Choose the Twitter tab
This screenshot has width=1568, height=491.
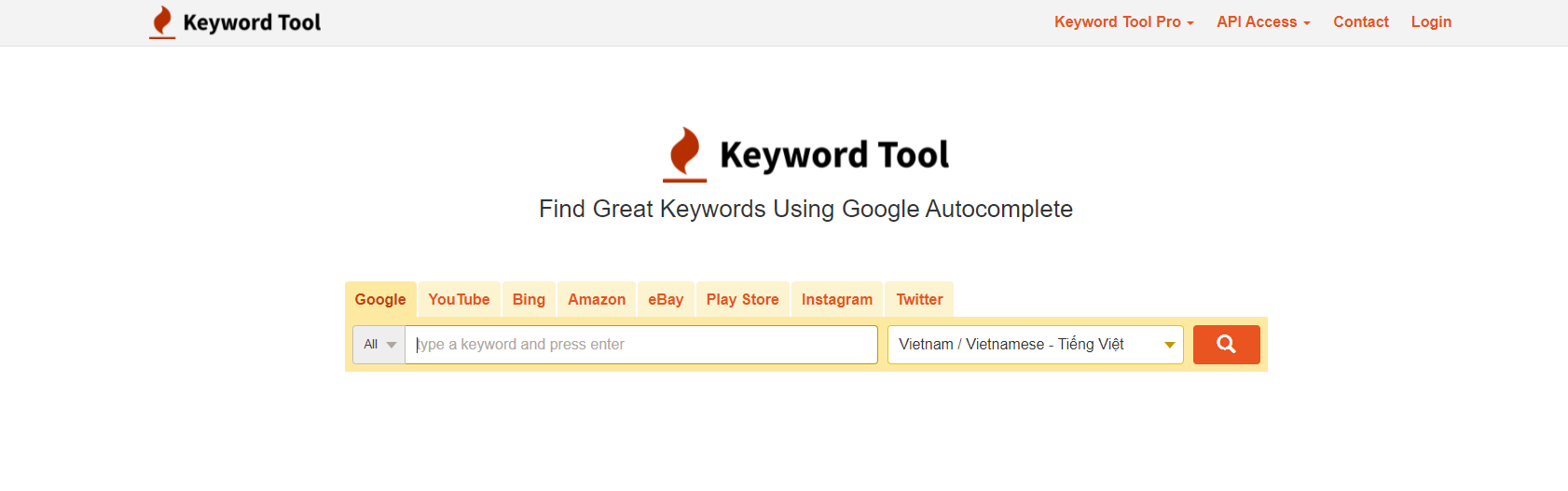point(919,299)
